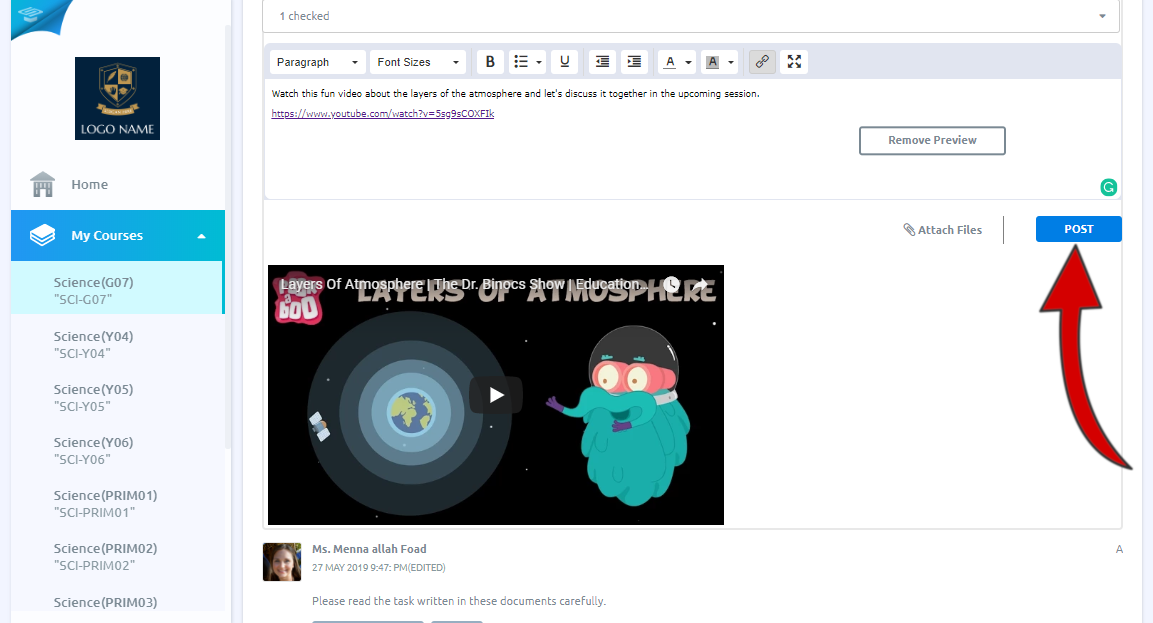Click the Watch later clock icon on video
Viewport: 1153px width, 623px height.
[671, 284]
